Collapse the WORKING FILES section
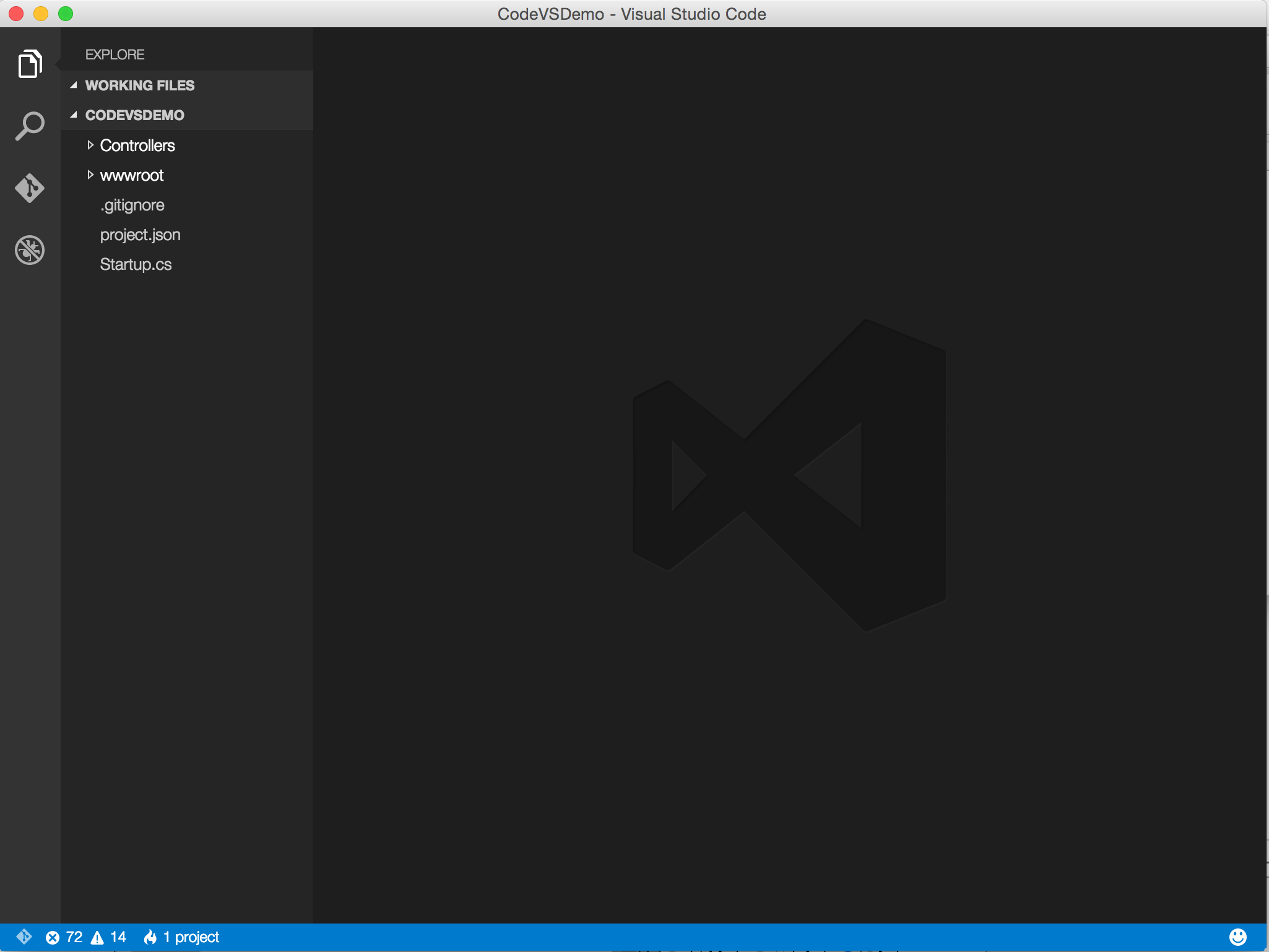 click(x=74, y=85)
